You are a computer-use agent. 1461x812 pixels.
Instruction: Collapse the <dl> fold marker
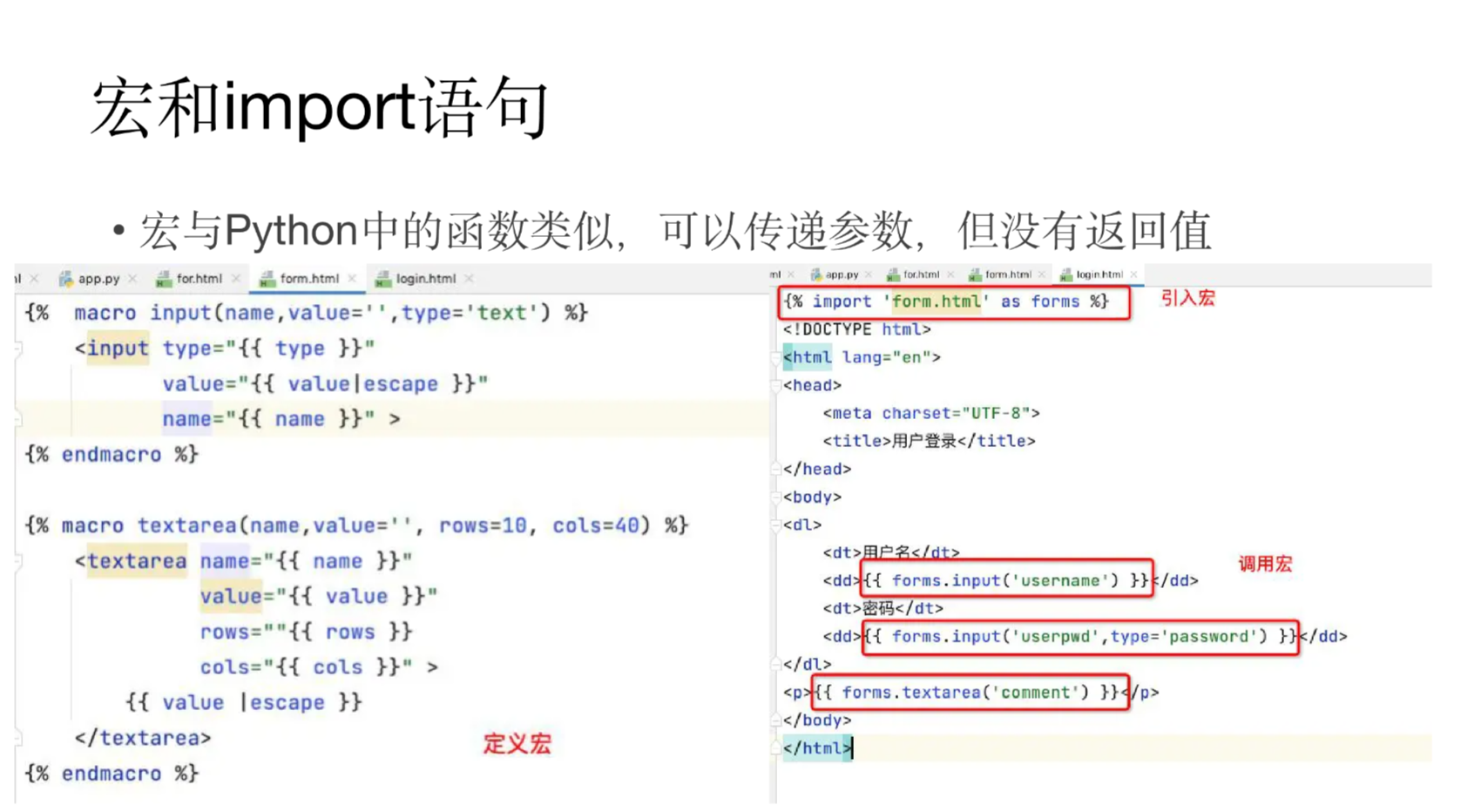click(x=776, y=524)
